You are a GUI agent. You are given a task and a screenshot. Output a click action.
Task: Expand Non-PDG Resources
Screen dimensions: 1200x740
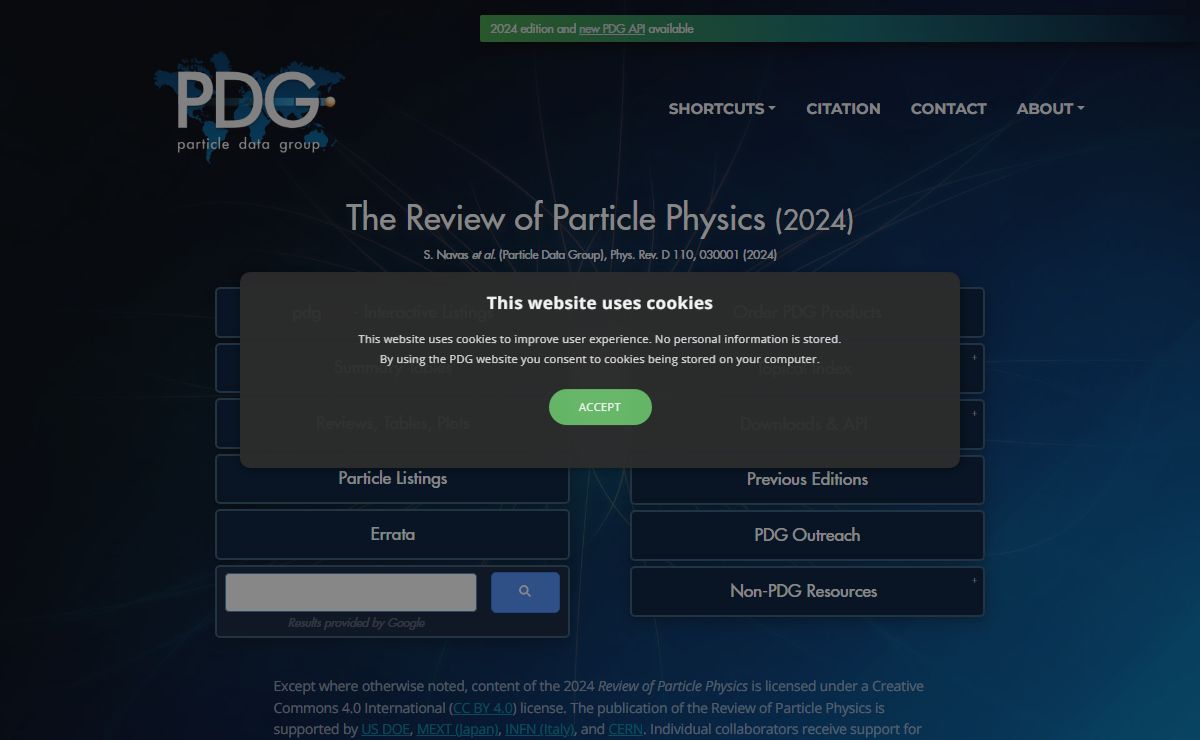807,591
